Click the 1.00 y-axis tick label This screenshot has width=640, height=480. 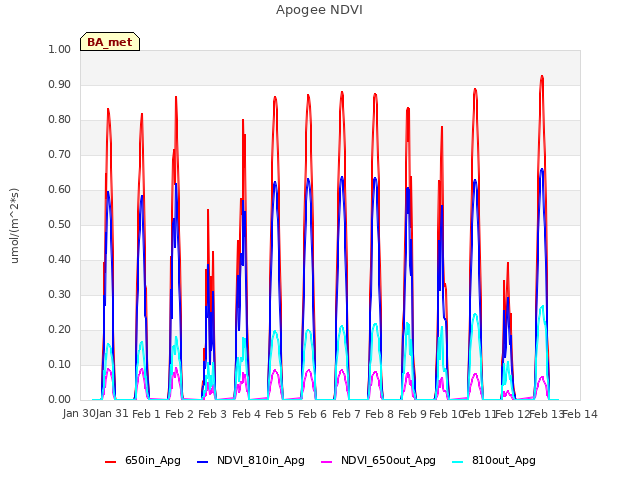pos(59,49)
